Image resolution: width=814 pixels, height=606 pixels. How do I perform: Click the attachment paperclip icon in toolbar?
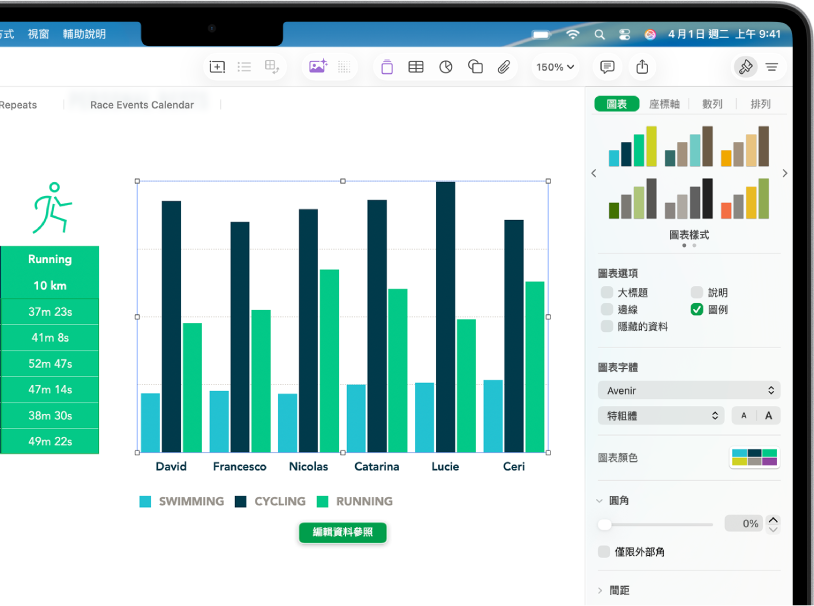pos(505,67)
